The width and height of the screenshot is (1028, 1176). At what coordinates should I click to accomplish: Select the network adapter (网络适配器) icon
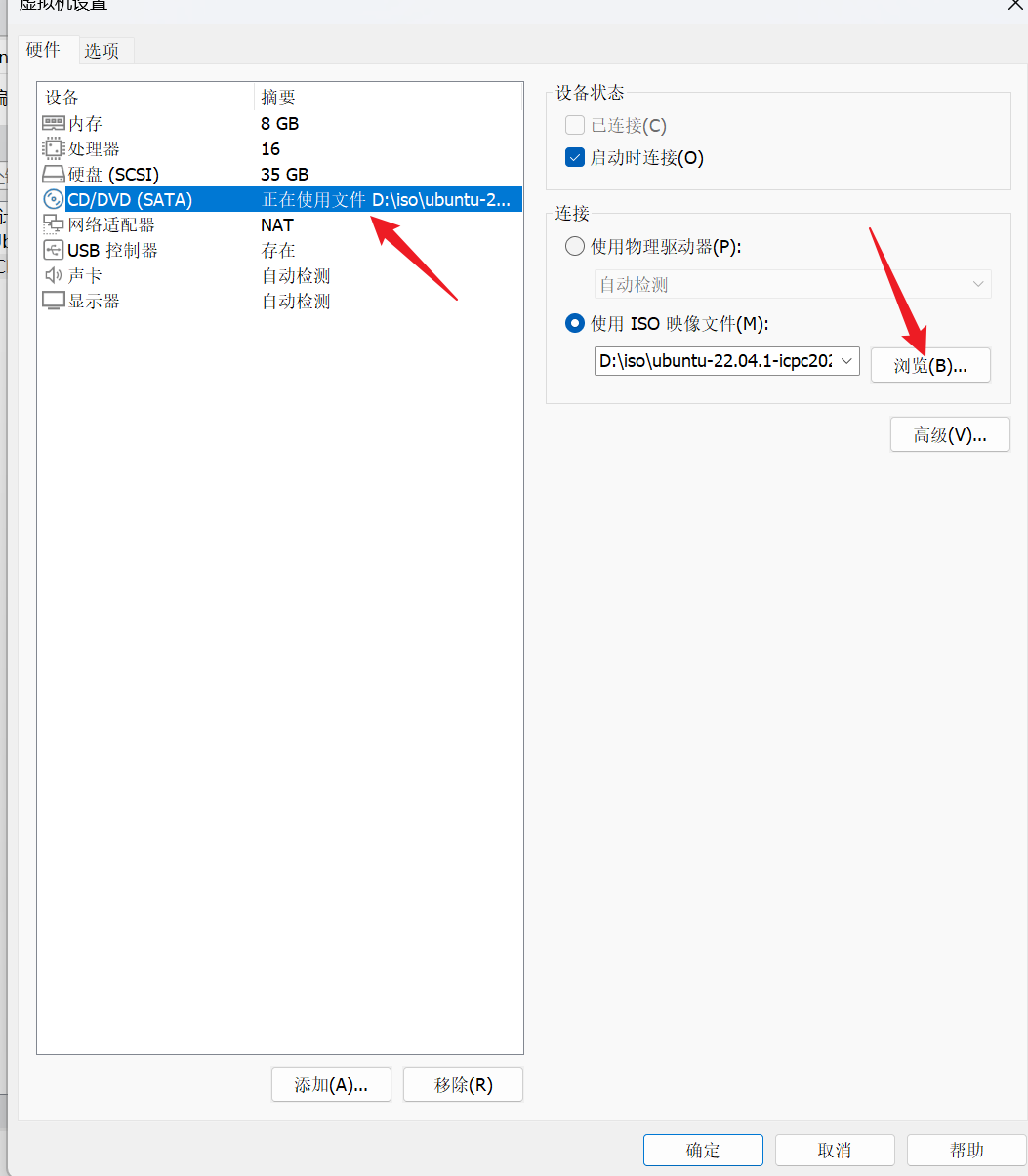[x=54, y=224]
